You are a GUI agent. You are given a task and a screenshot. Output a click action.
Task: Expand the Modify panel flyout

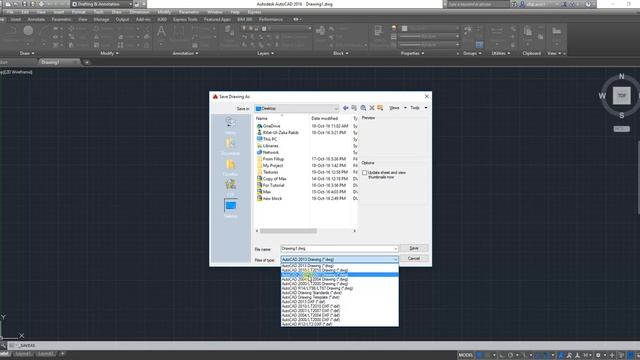[109, 53]
